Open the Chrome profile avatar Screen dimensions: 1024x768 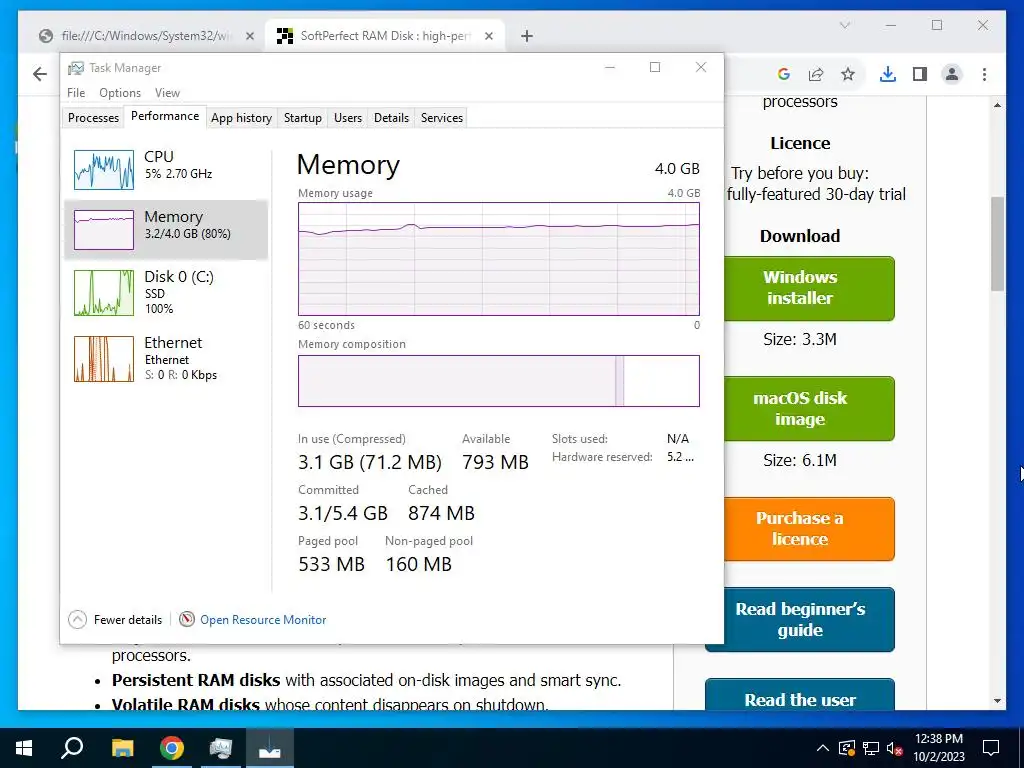[x=952, y=74]
